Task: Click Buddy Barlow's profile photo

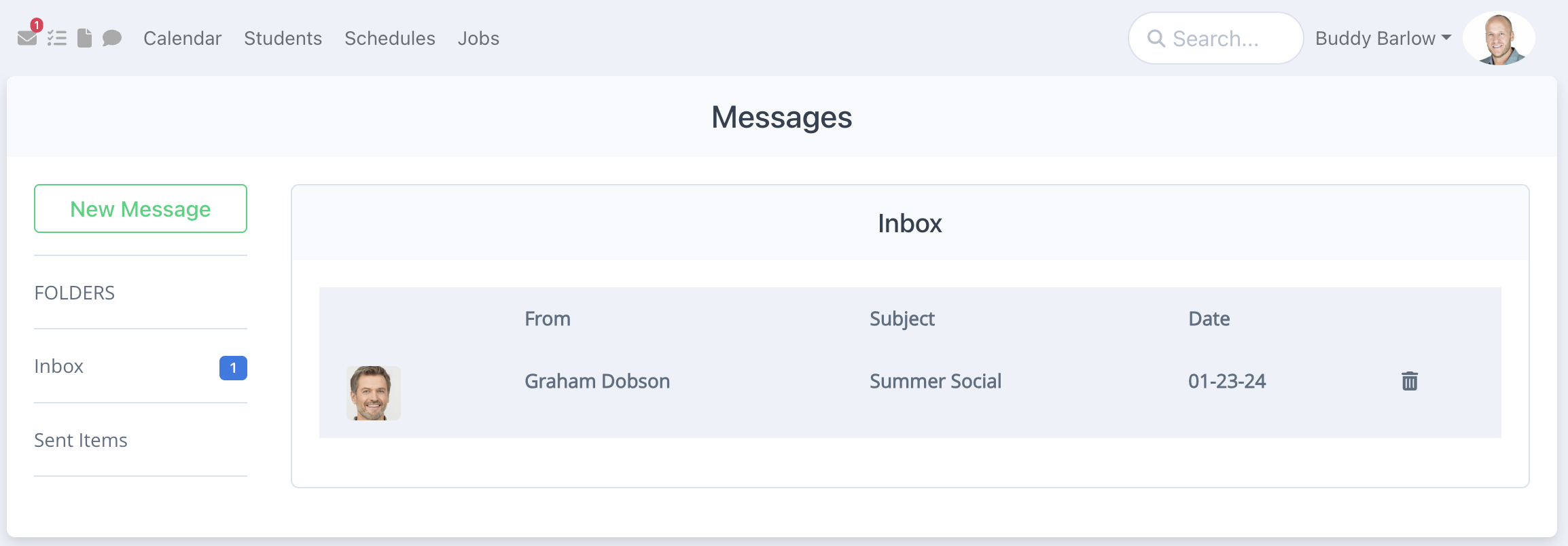Action: 1499,39
